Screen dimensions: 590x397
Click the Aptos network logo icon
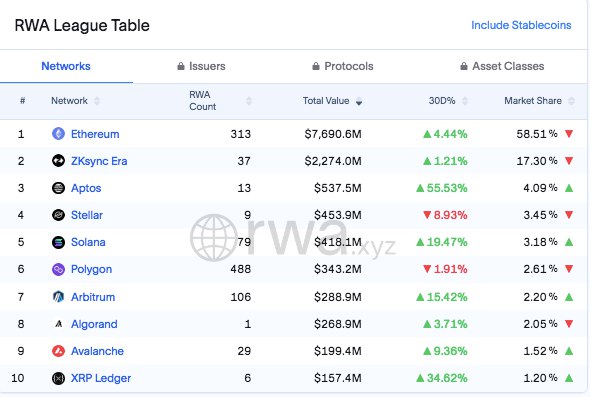click(58, 188)
